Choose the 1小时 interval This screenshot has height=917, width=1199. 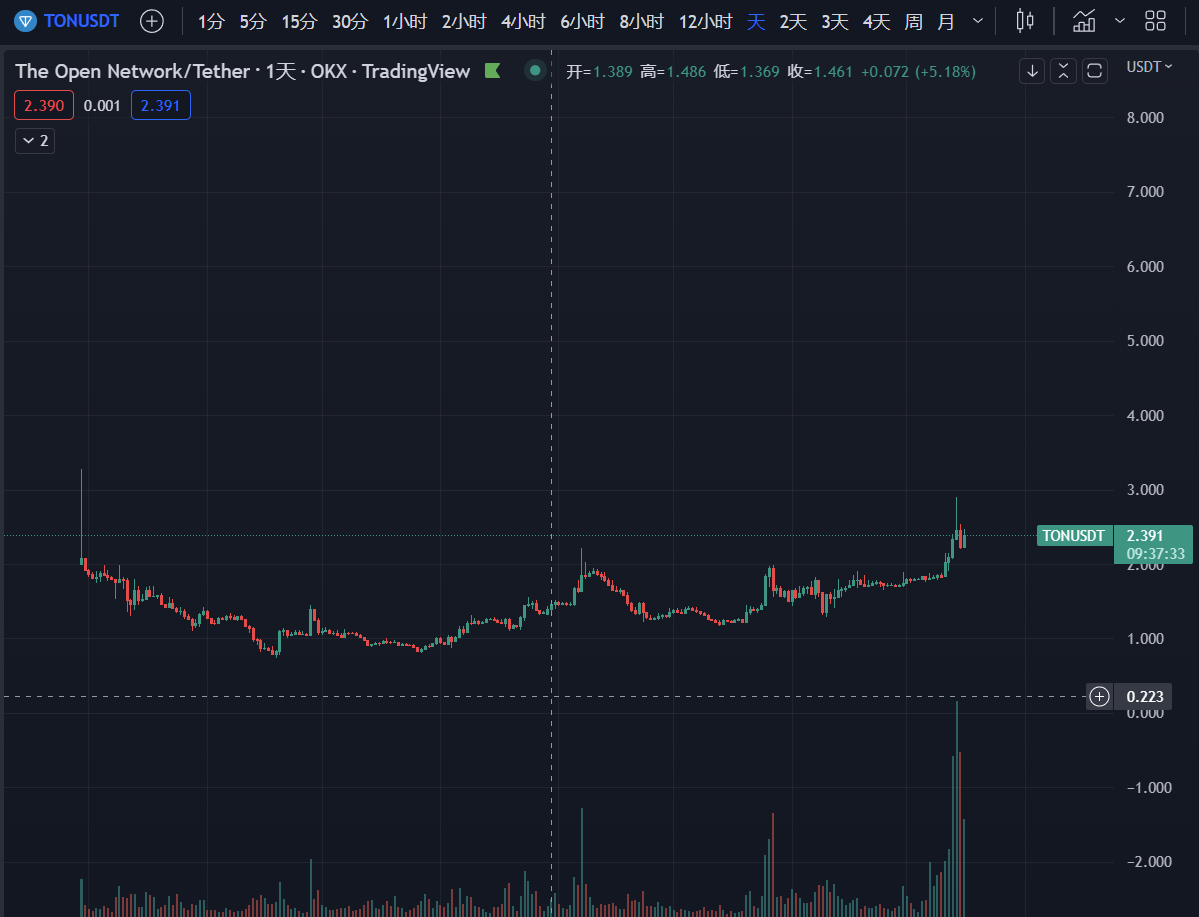click(x=405, y=21)
